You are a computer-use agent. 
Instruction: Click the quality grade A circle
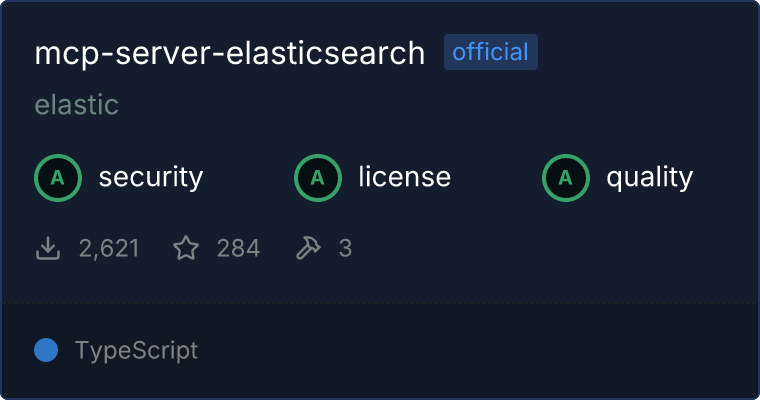(566, 178)
